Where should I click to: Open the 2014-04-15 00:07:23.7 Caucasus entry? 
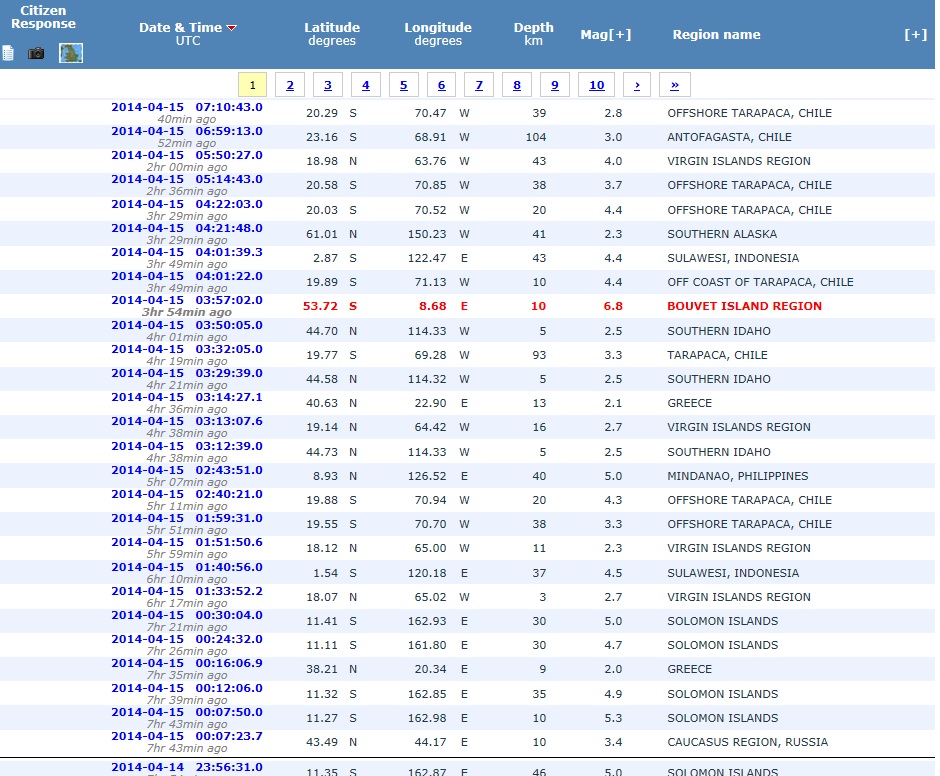tap(187, 736)
